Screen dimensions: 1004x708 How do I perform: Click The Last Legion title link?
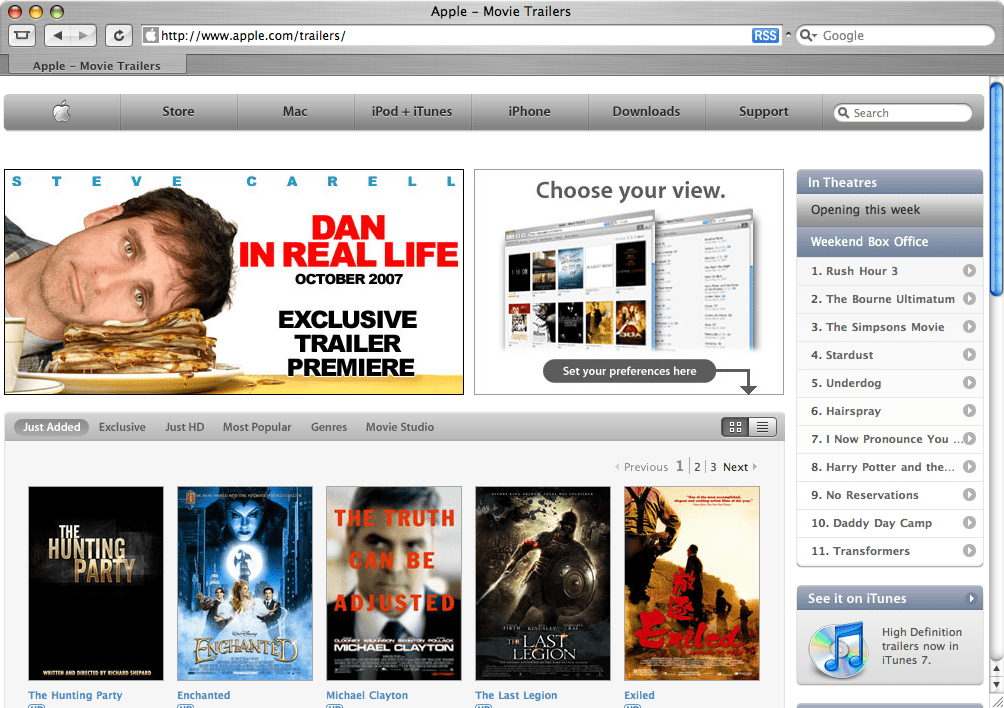point(516,695)
